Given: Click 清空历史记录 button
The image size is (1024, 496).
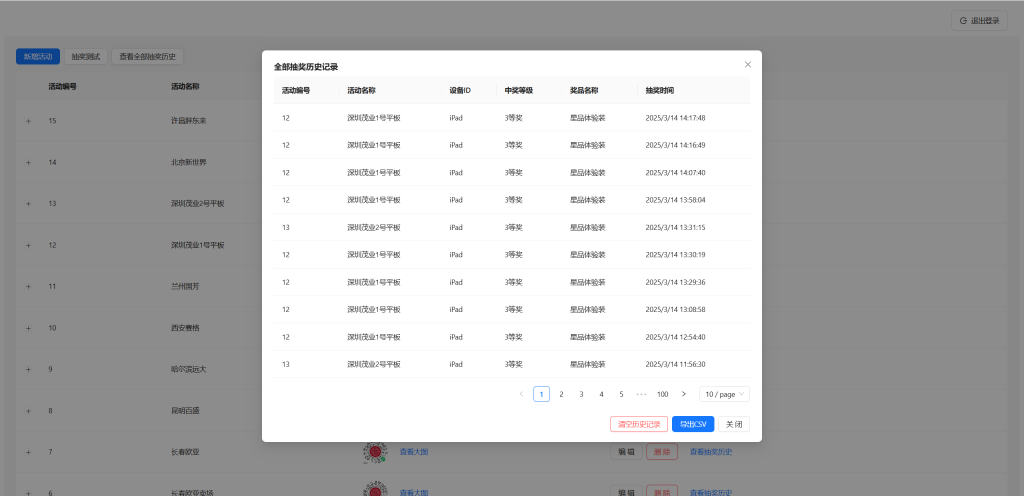Looking at the screenshot, I should coord(639,424).
